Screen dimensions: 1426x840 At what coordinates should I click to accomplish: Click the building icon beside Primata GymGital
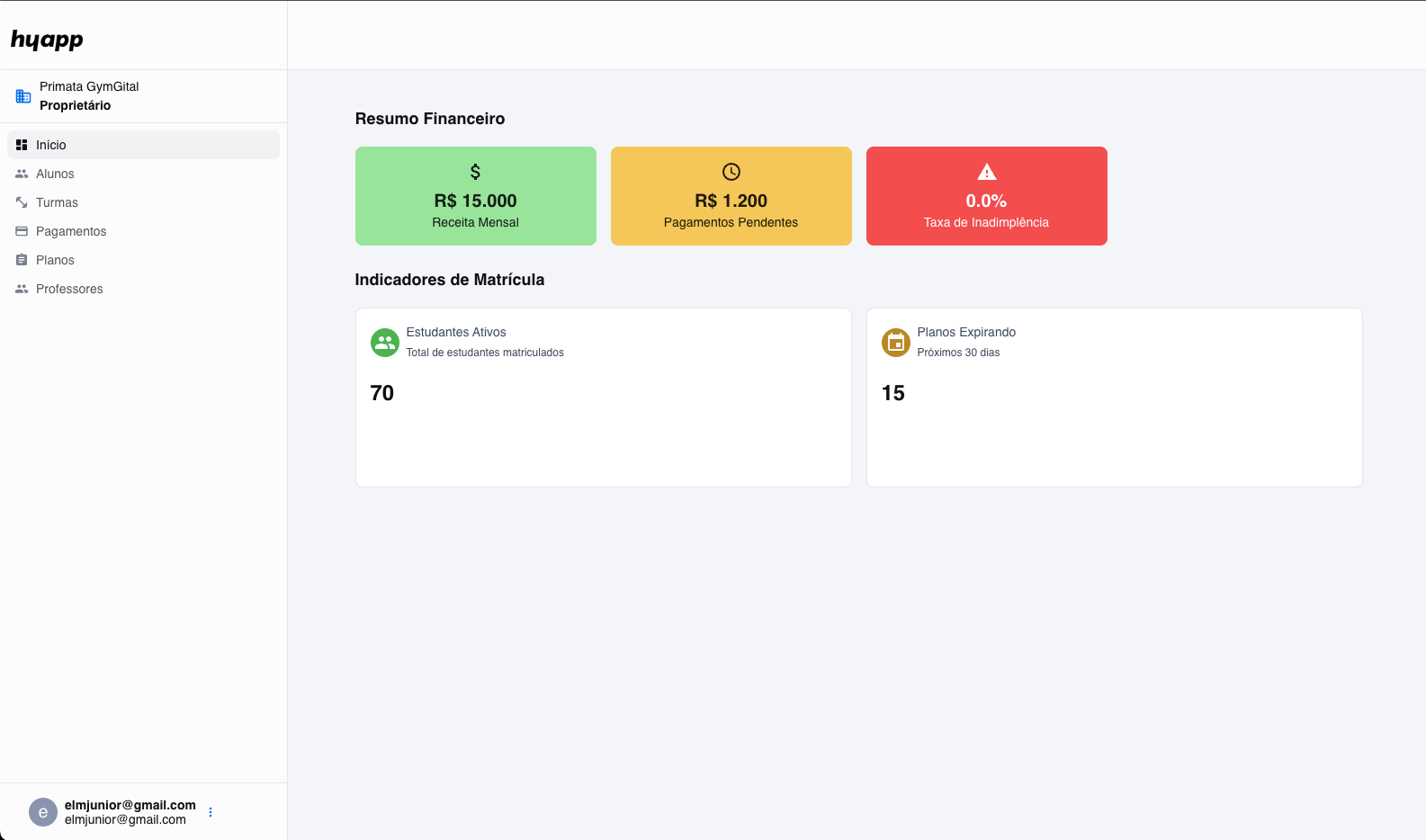23,95
